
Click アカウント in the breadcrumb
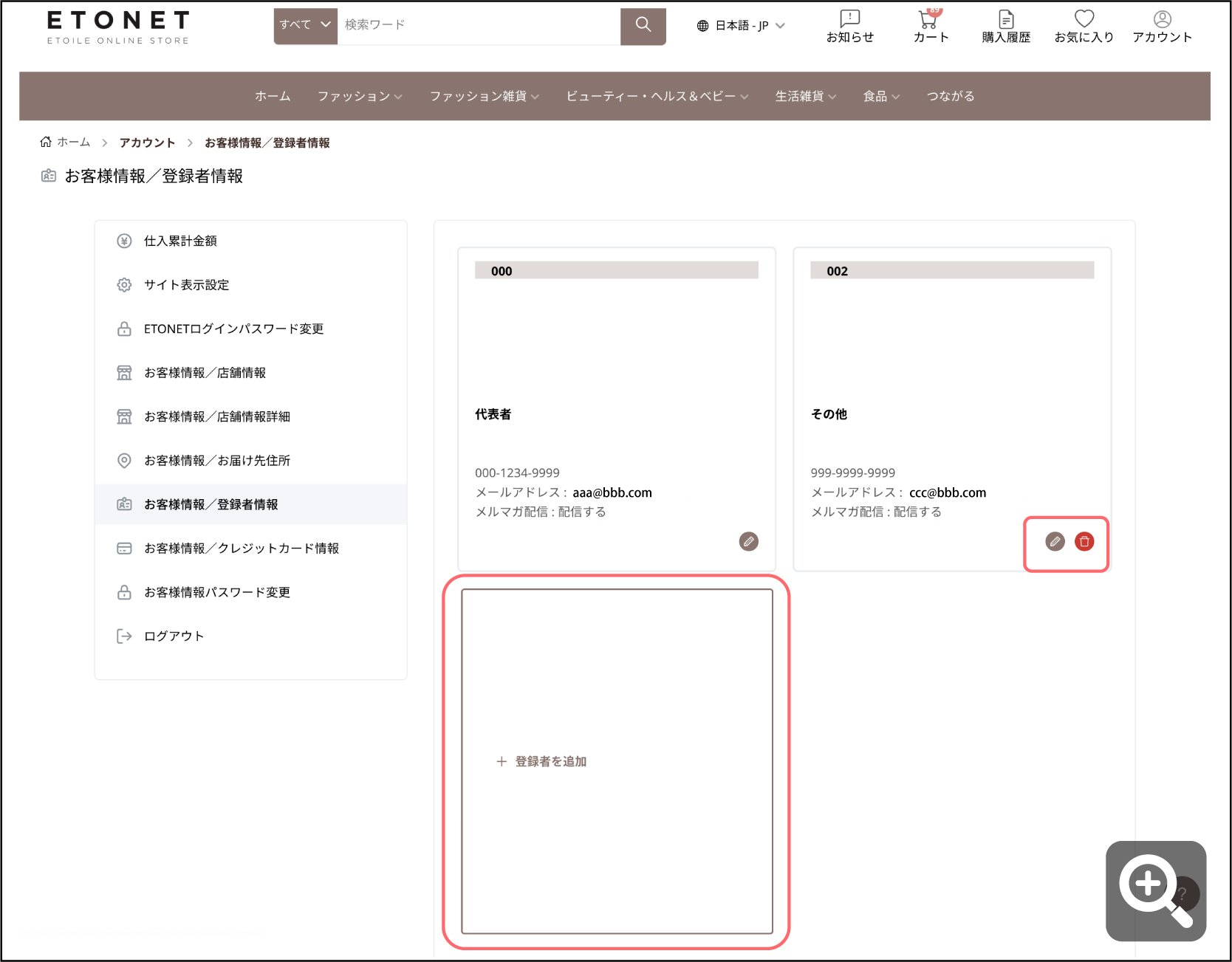coord(147,142)
